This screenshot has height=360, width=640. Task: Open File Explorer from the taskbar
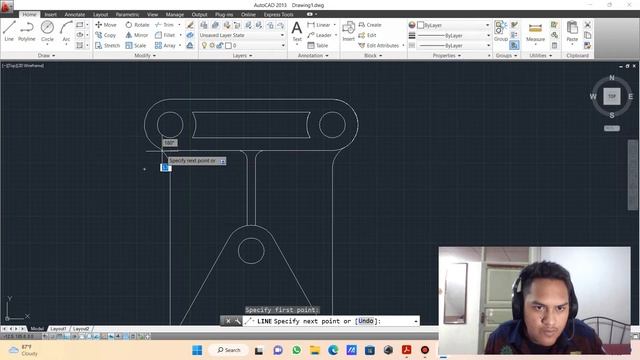coord(315,350)
